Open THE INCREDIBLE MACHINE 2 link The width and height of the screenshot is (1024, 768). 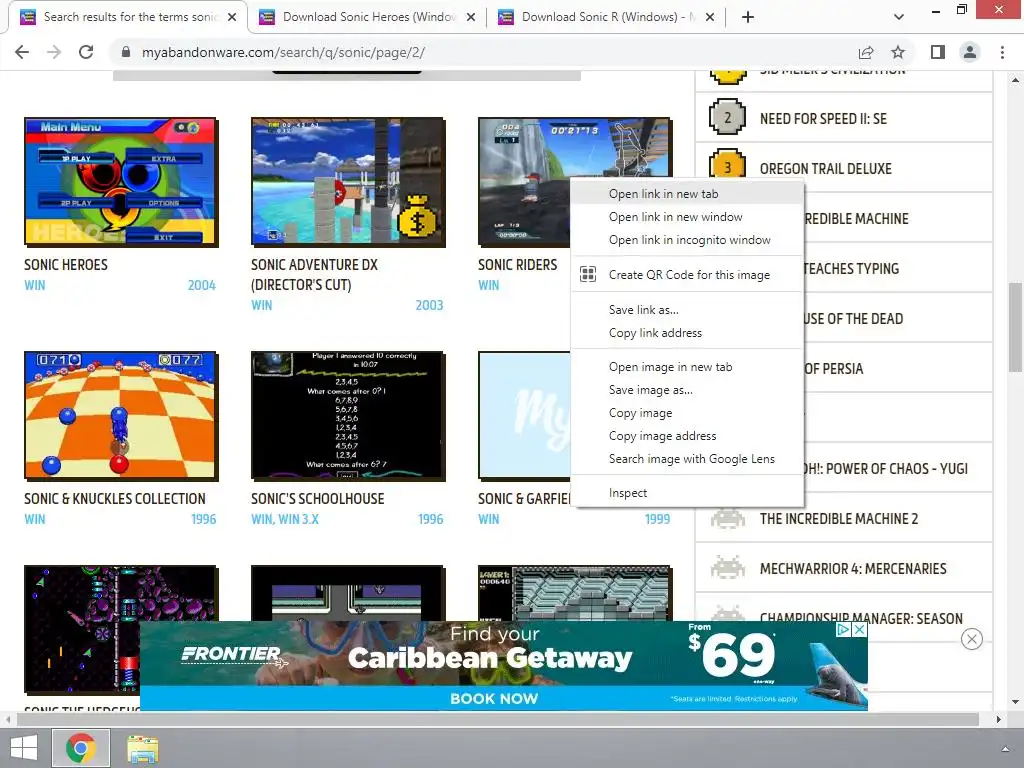pyautogui.click(x=839, y=519)
